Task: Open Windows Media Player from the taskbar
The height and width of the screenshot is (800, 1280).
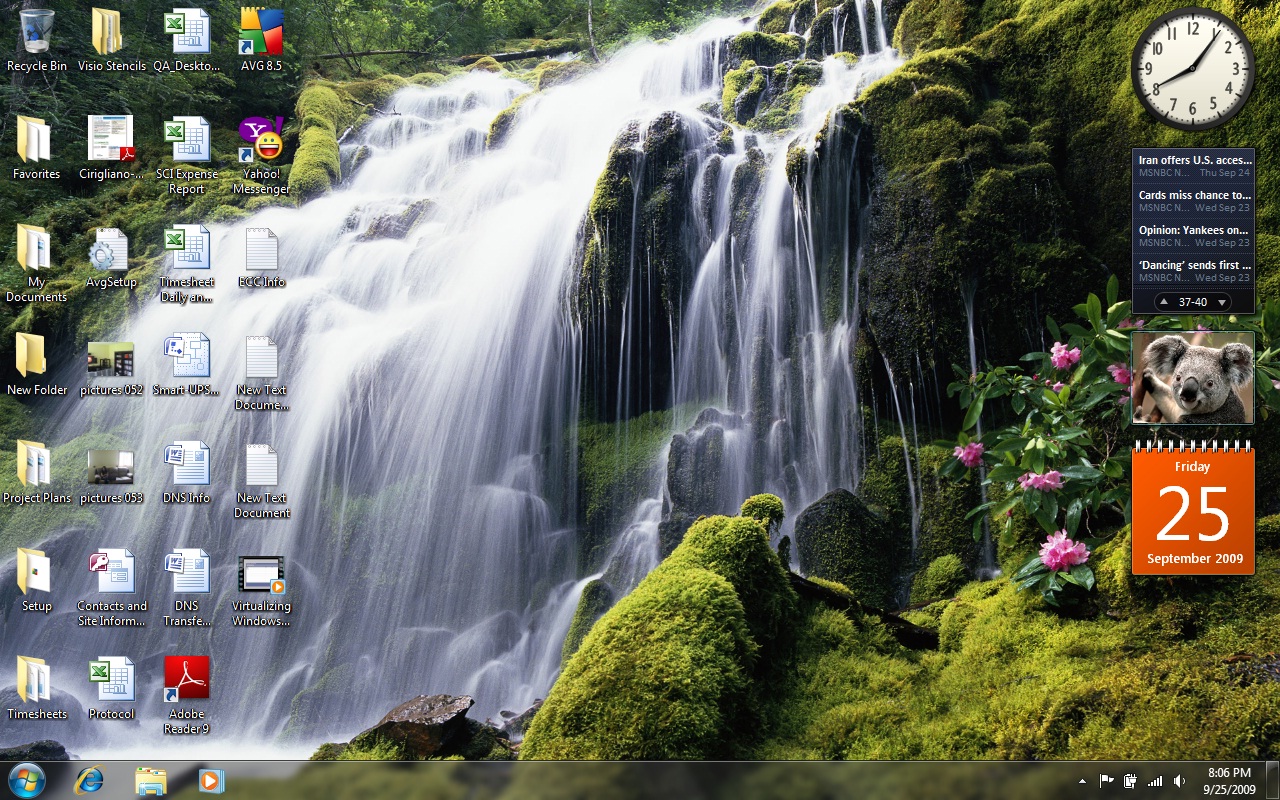Action: pyautogui.click(x=211, y=780)
